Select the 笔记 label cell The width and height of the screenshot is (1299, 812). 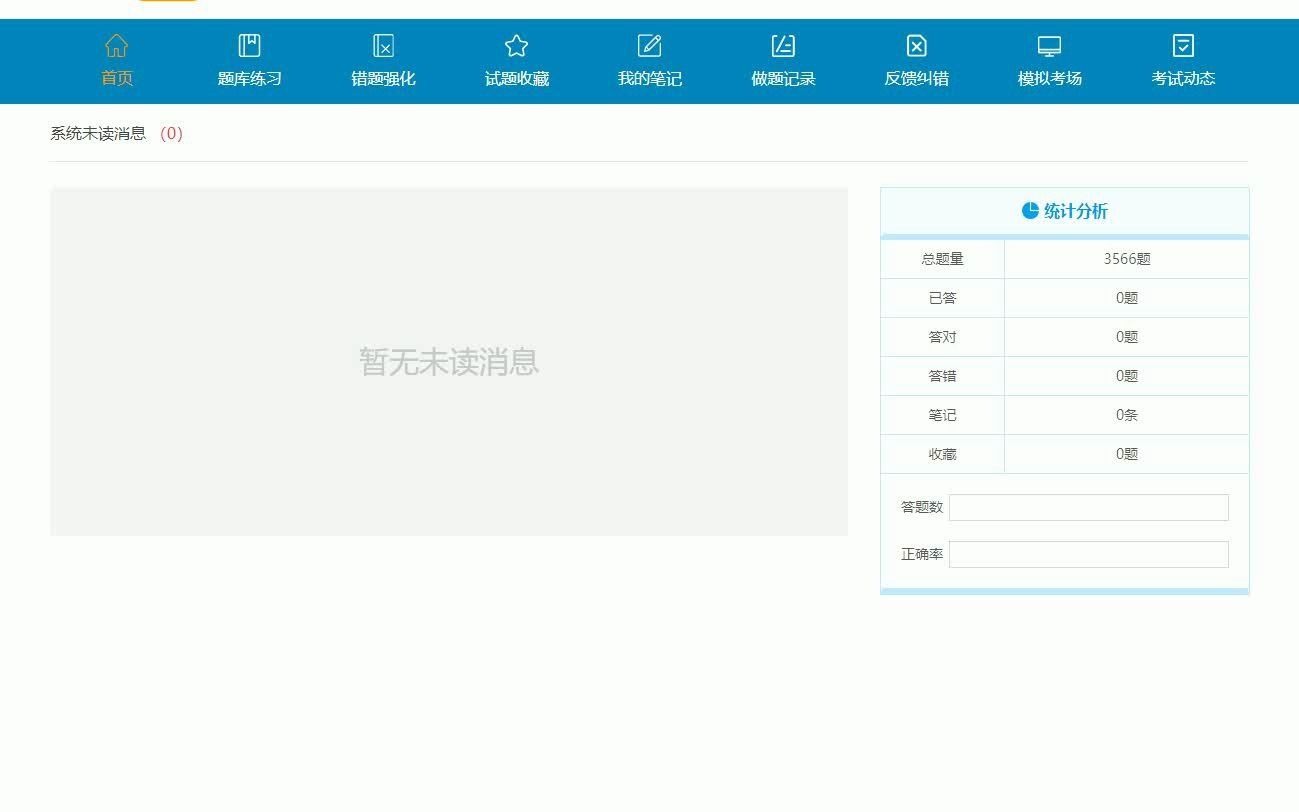pos(942,415)
